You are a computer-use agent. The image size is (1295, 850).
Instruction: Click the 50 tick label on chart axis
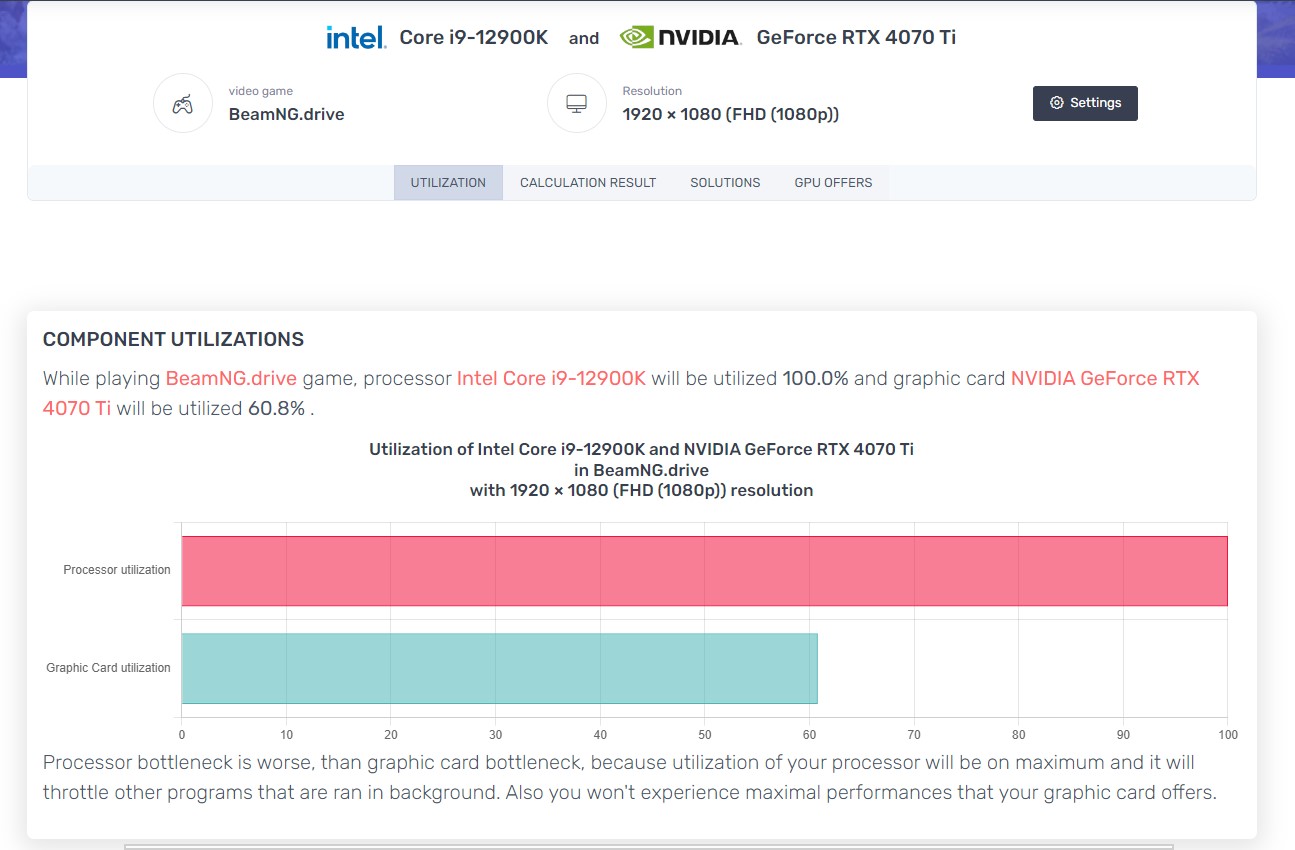[705, 734]
